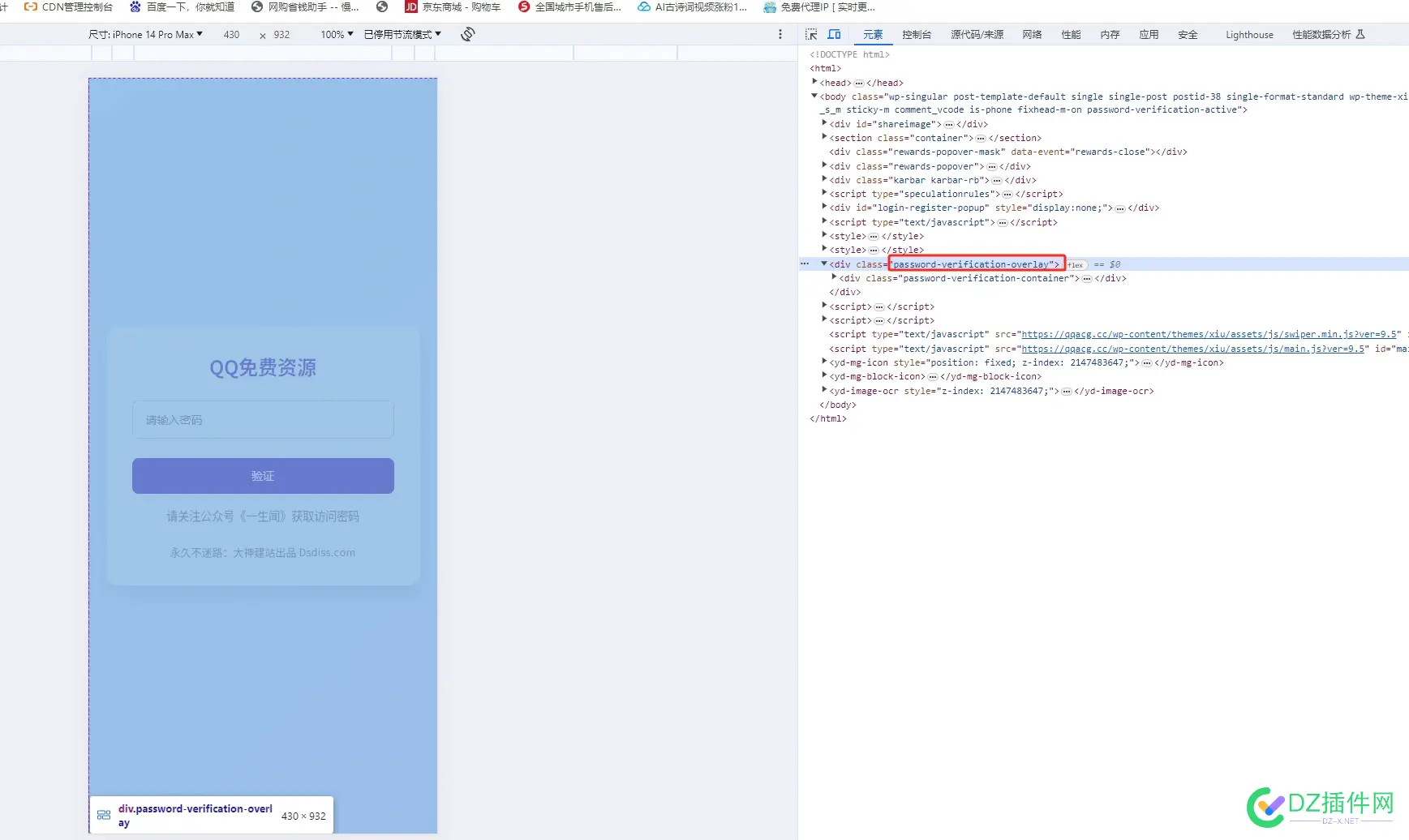
Task: Collapse the password-verification-overlay div
Action: 824,264
